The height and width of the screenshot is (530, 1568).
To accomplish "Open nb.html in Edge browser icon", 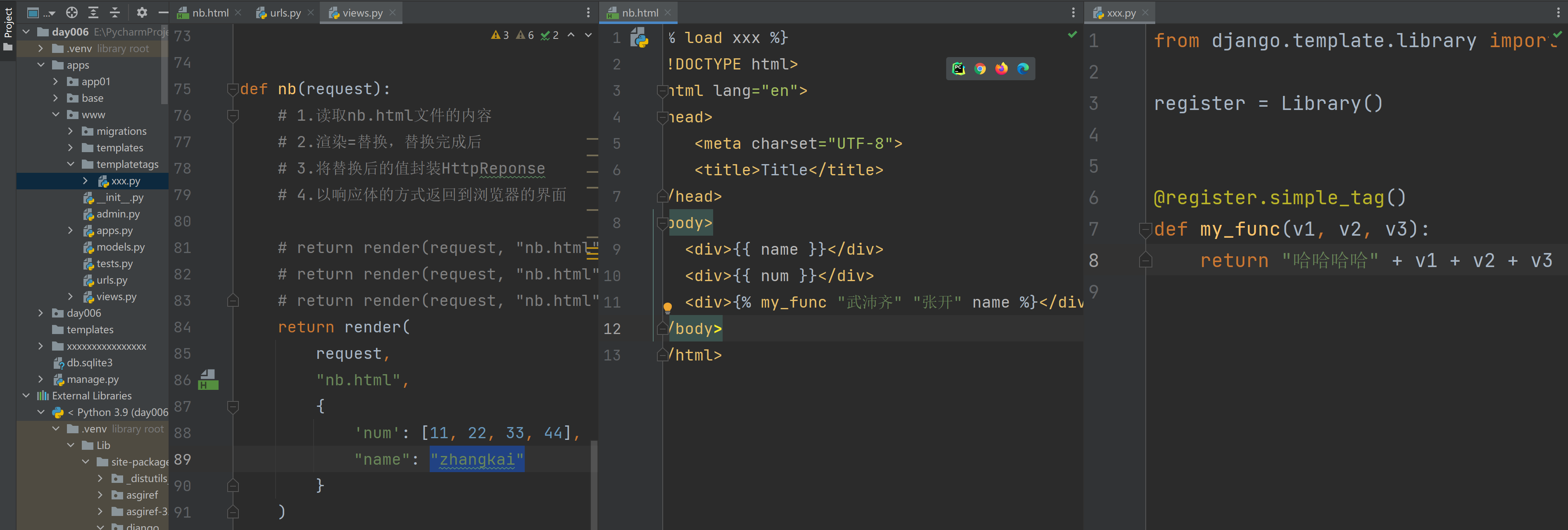I will [x=1023, y=69].
